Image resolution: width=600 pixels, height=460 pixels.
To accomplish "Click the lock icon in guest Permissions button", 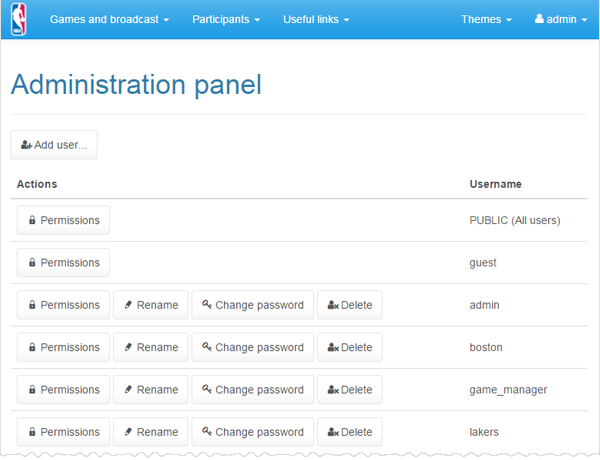I will click(32, 263).
